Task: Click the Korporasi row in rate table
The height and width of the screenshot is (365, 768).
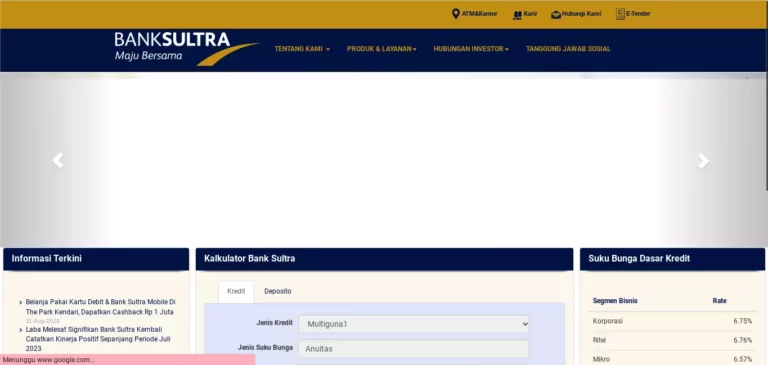Action: pos(672,321)
